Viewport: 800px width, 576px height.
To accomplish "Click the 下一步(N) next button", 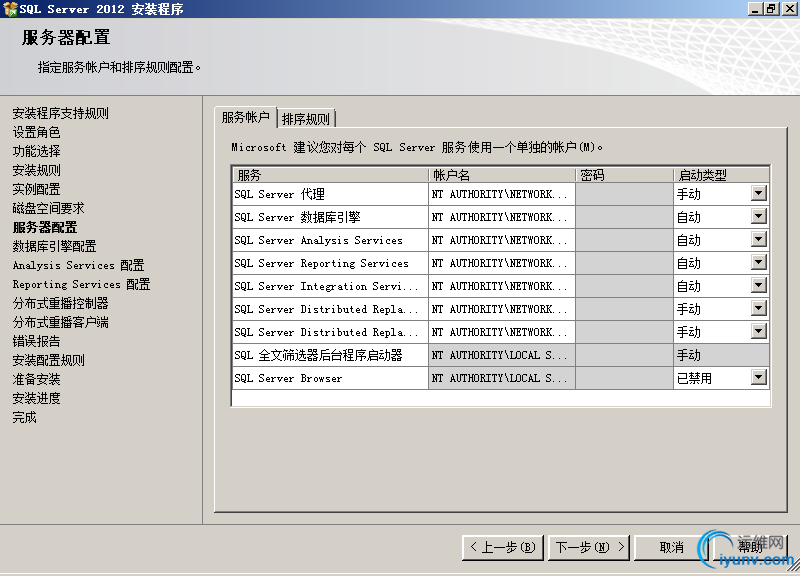I will 589,547.
